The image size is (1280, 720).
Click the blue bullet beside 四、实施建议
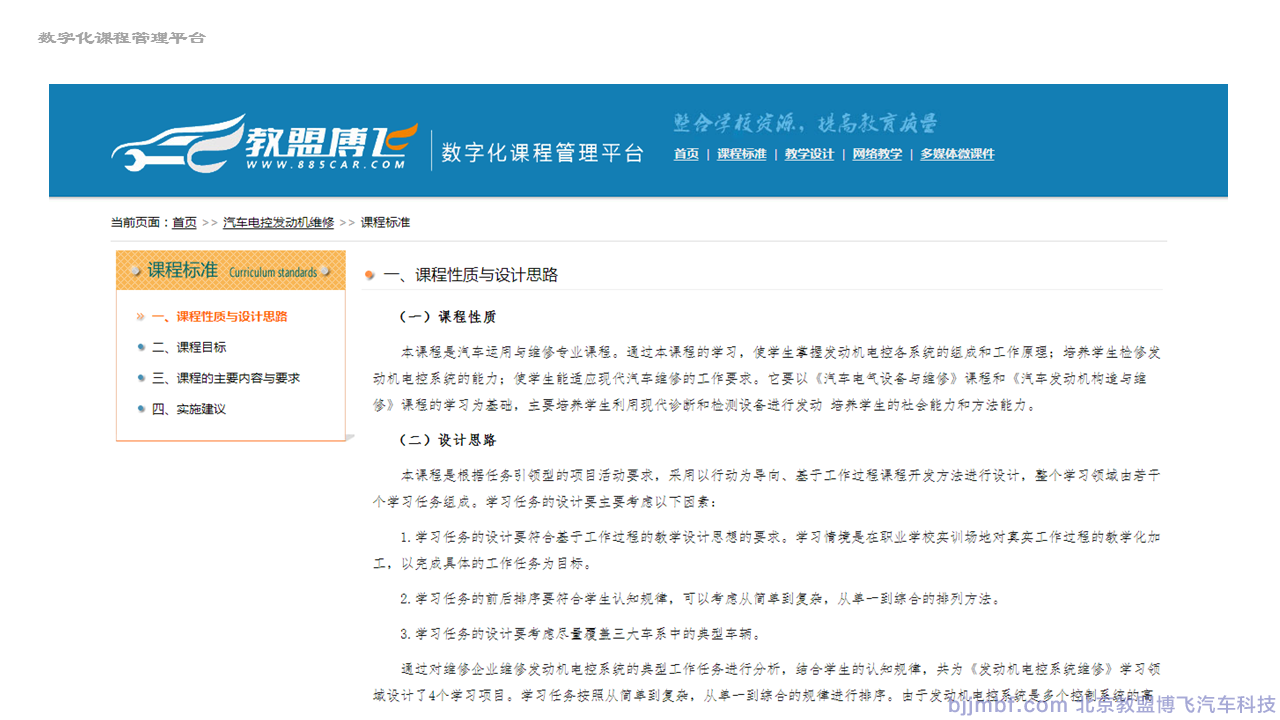[x=141, y=409]
